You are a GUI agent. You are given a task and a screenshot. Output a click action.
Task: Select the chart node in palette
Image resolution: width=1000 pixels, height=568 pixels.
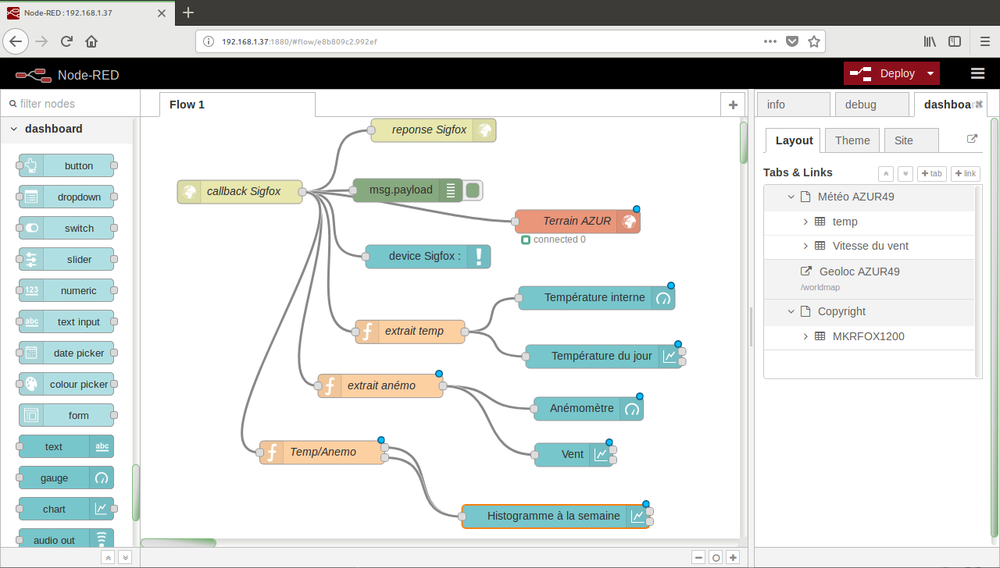[x=66, y=509]
